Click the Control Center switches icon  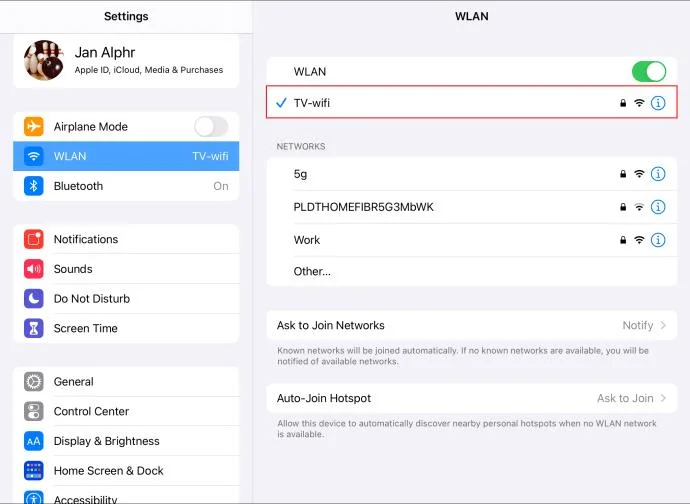pos(34,411)
